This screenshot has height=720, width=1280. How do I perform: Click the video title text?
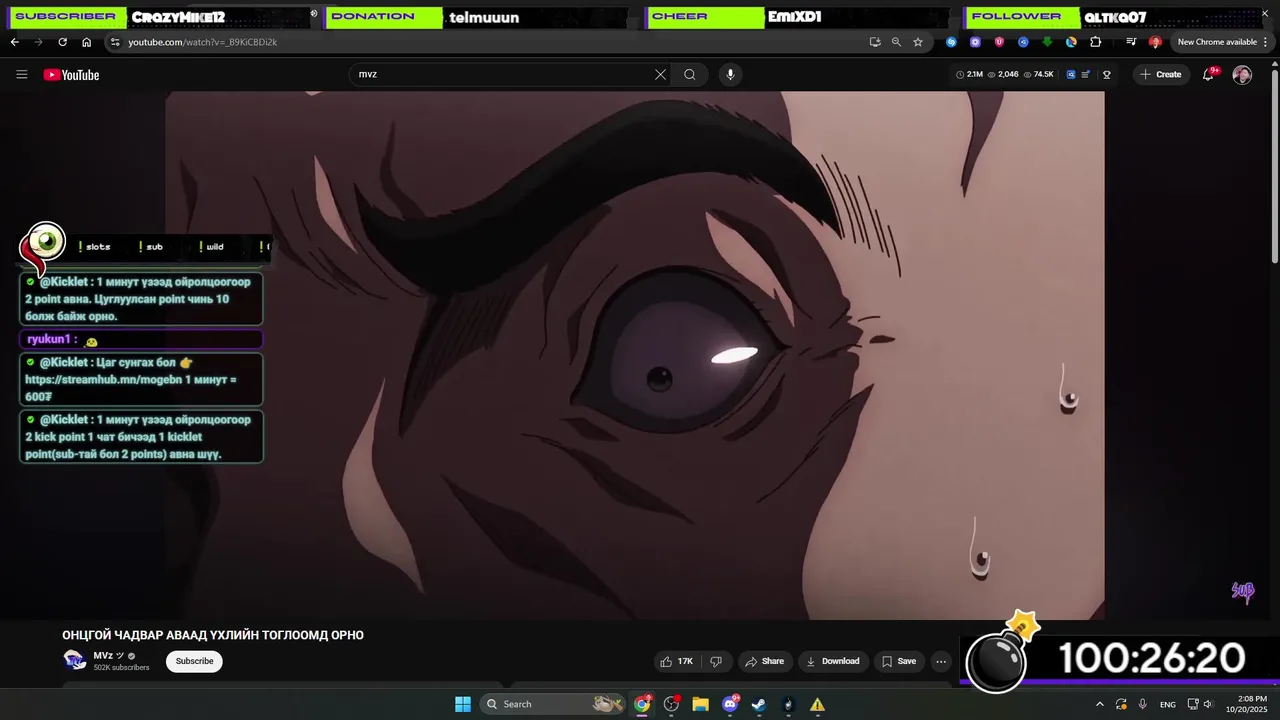coord(213,635)
